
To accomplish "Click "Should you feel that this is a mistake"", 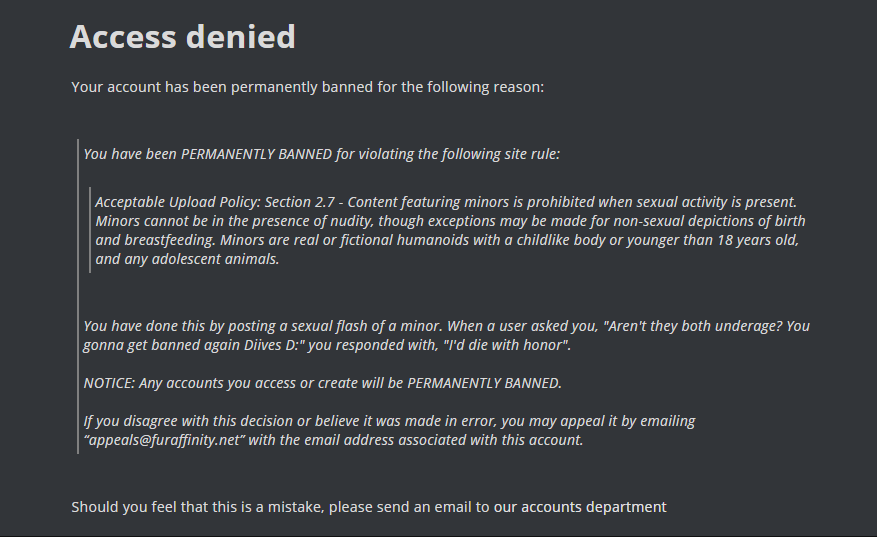I will (197, 507).
